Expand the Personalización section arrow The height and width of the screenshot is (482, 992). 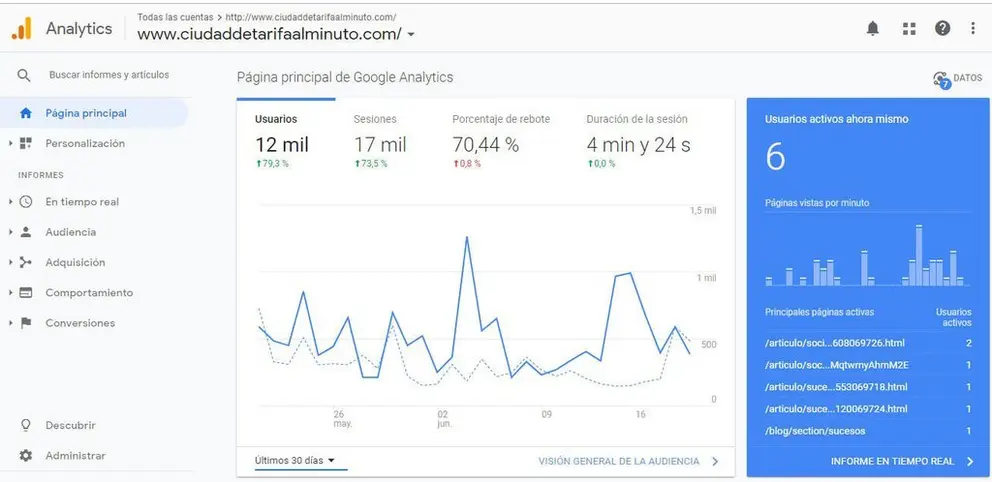(x=11, y=144)
